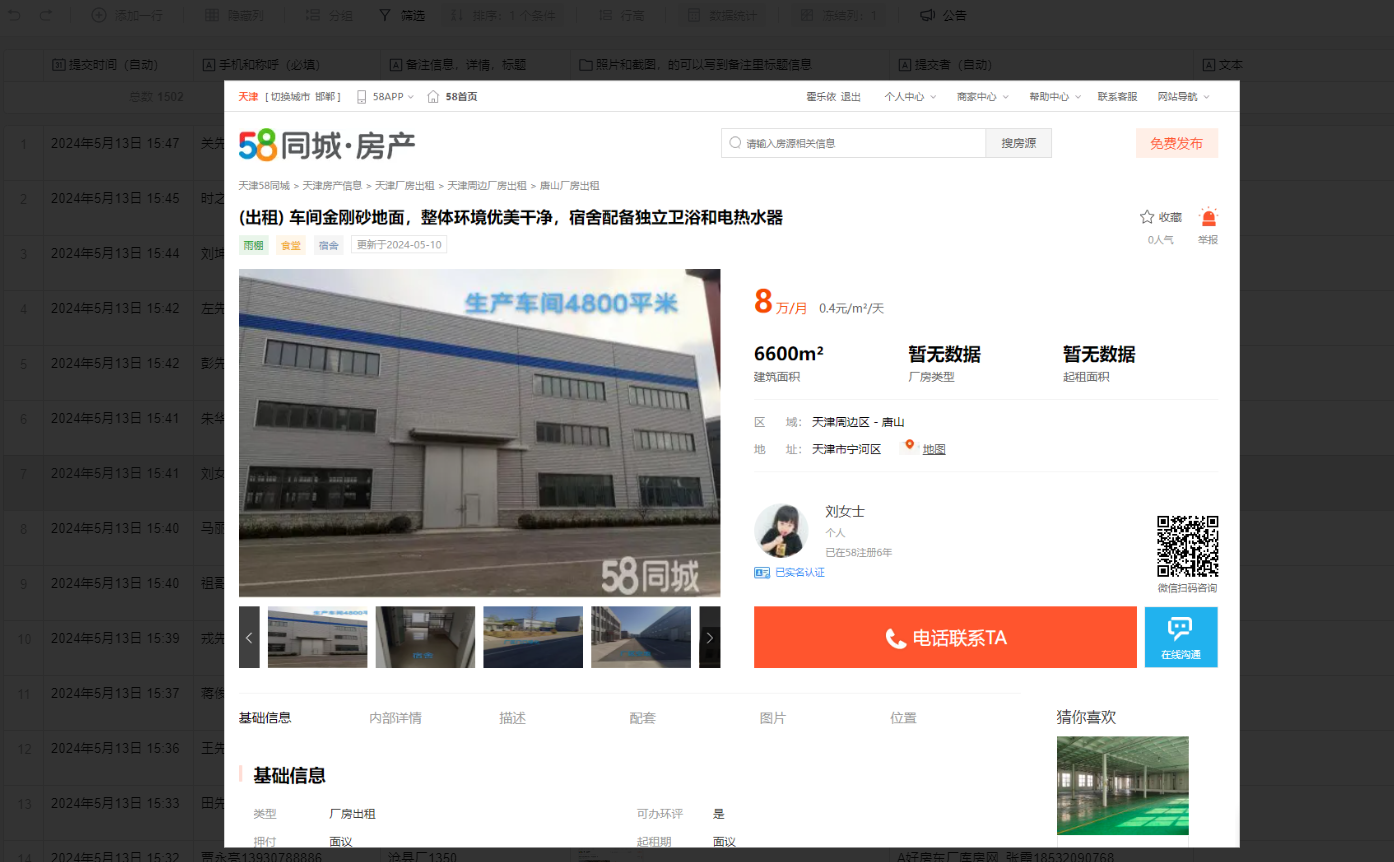Click the 58同城 房产 logo
1394x862 pixels.
[326, 146]
